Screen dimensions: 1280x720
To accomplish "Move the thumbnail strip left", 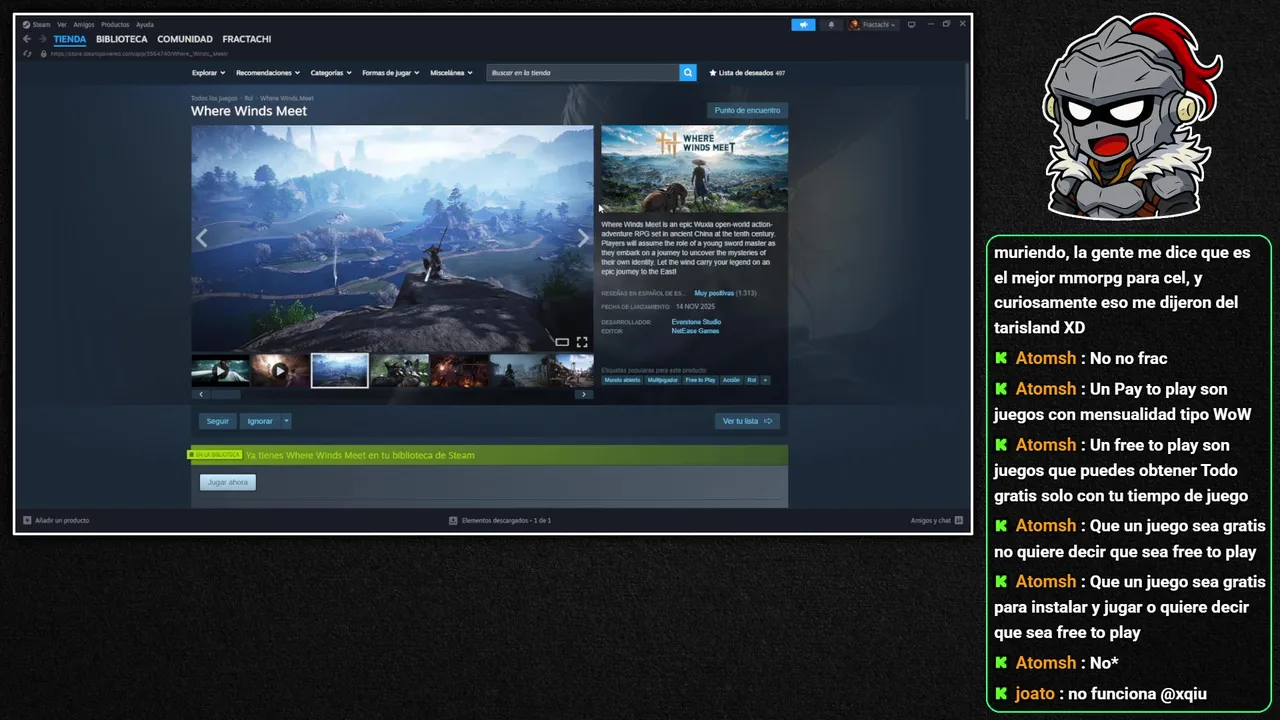I will (x=201, y=394).
